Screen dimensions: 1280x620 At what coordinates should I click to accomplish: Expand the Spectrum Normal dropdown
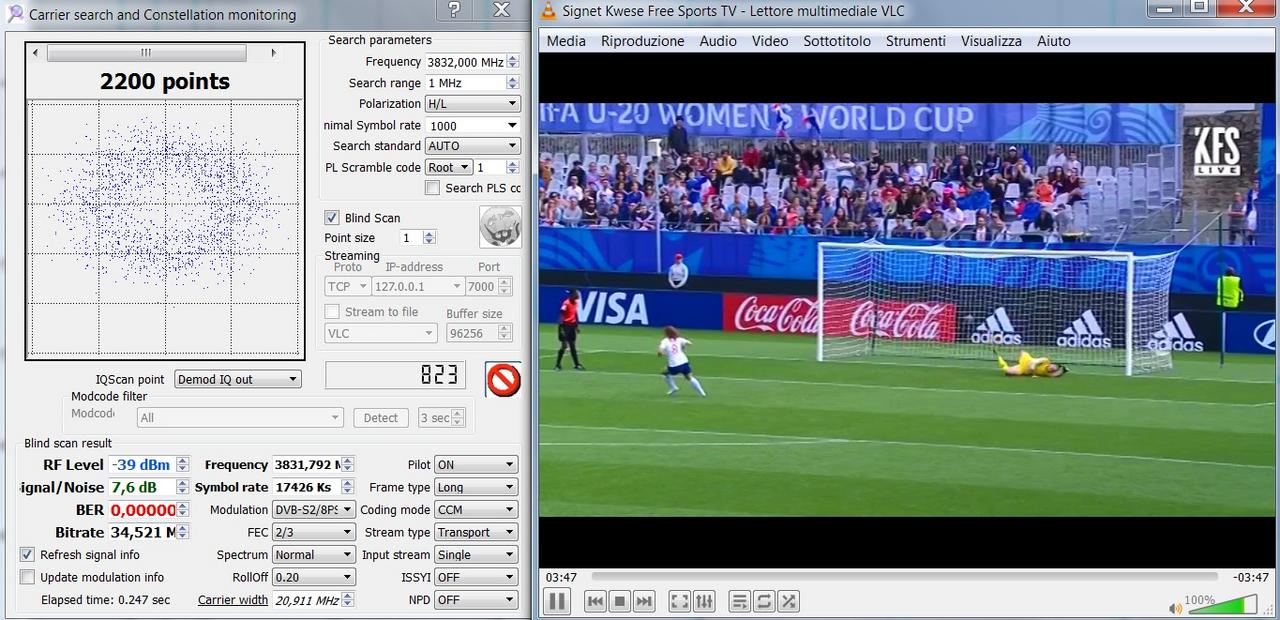coord(314,554)
